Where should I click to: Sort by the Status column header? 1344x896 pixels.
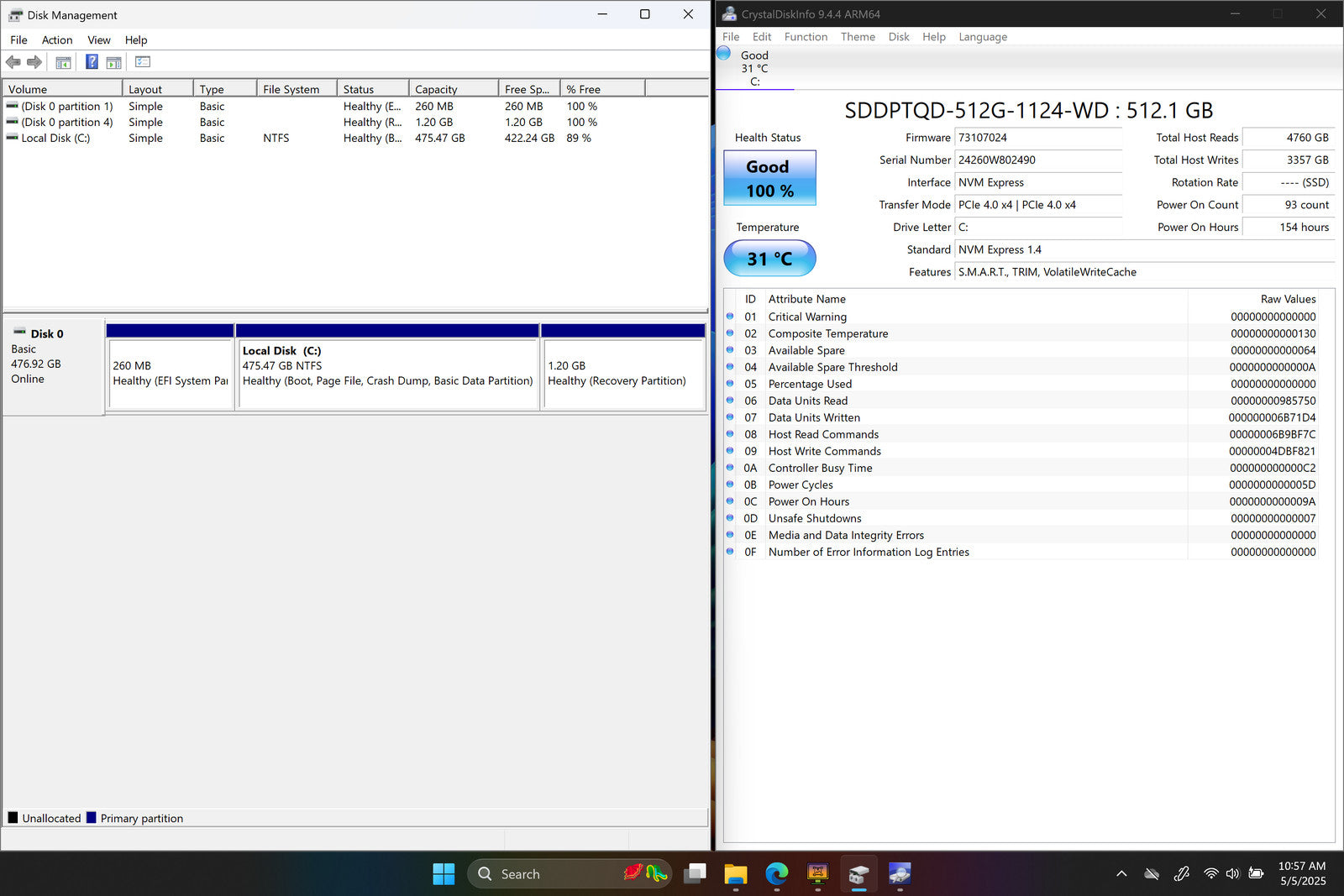[373, 89]
